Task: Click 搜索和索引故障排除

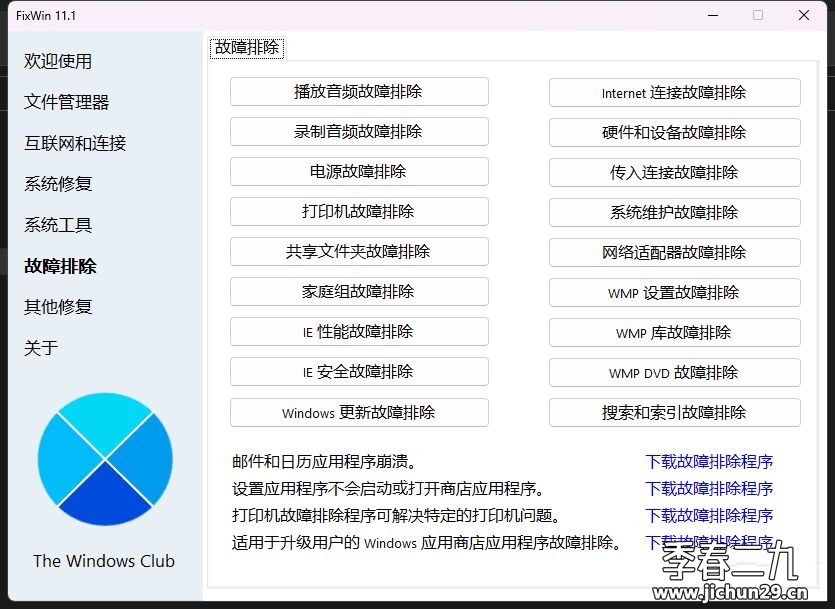Action: [675, 413]
